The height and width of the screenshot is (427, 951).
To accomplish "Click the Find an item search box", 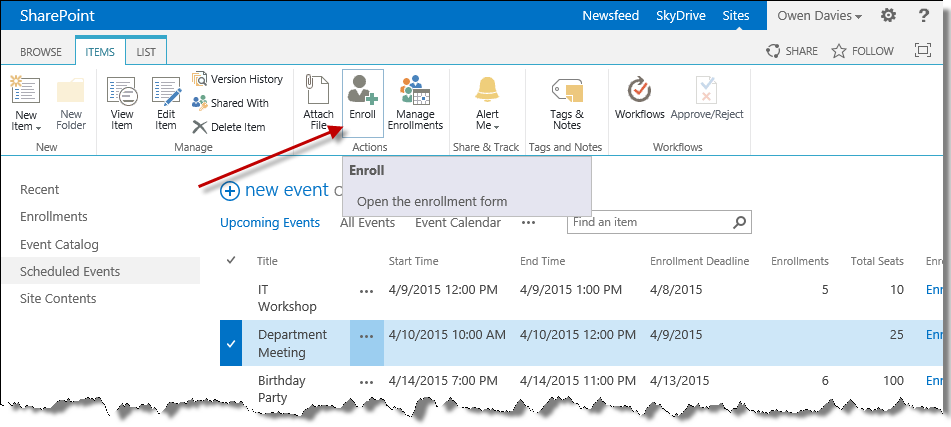I will 650,223.
